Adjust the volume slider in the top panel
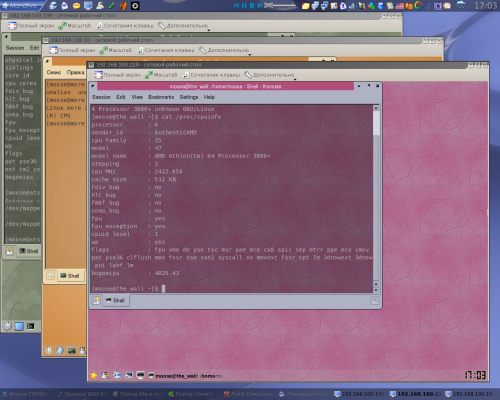The image size is (500, 400). [281, 5]
